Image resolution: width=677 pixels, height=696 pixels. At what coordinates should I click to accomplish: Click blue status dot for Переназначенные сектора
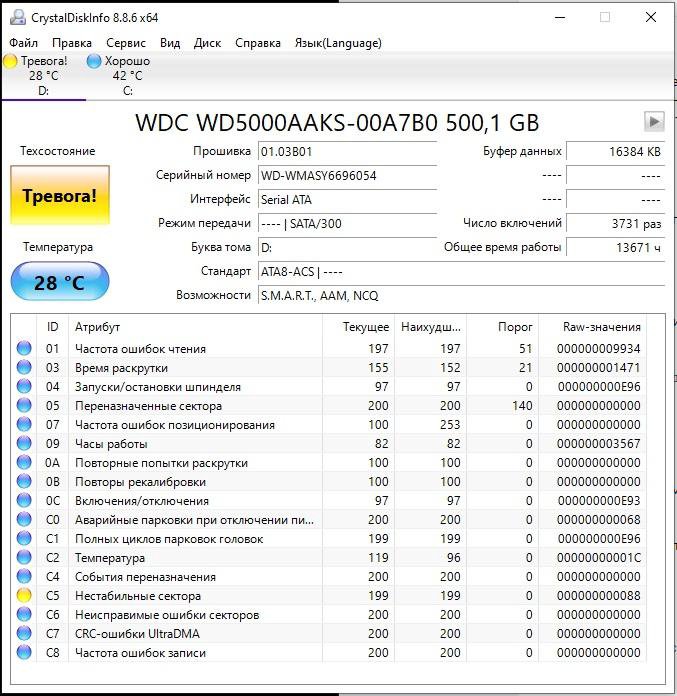pos(24,406)
